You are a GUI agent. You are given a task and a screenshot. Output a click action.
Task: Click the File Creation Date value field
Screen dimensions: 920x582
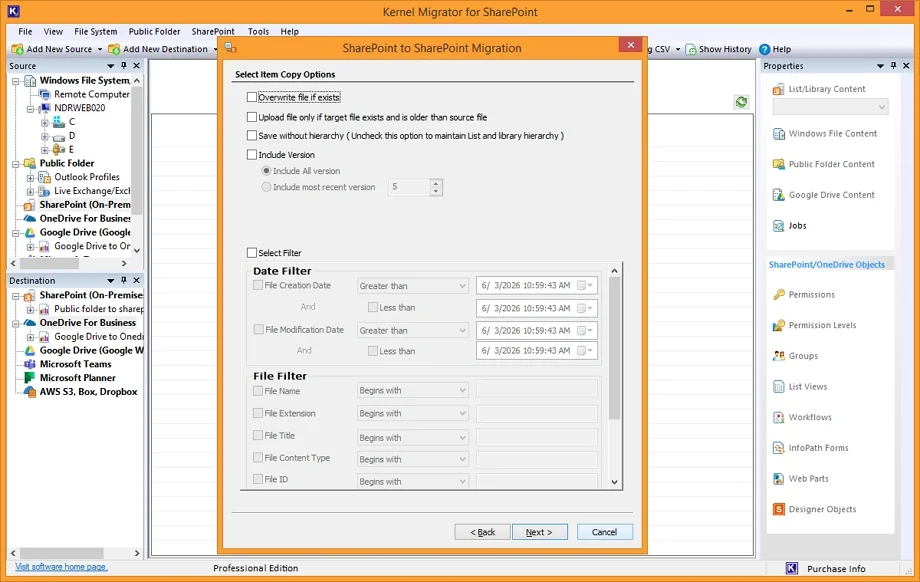coord(537,286)
